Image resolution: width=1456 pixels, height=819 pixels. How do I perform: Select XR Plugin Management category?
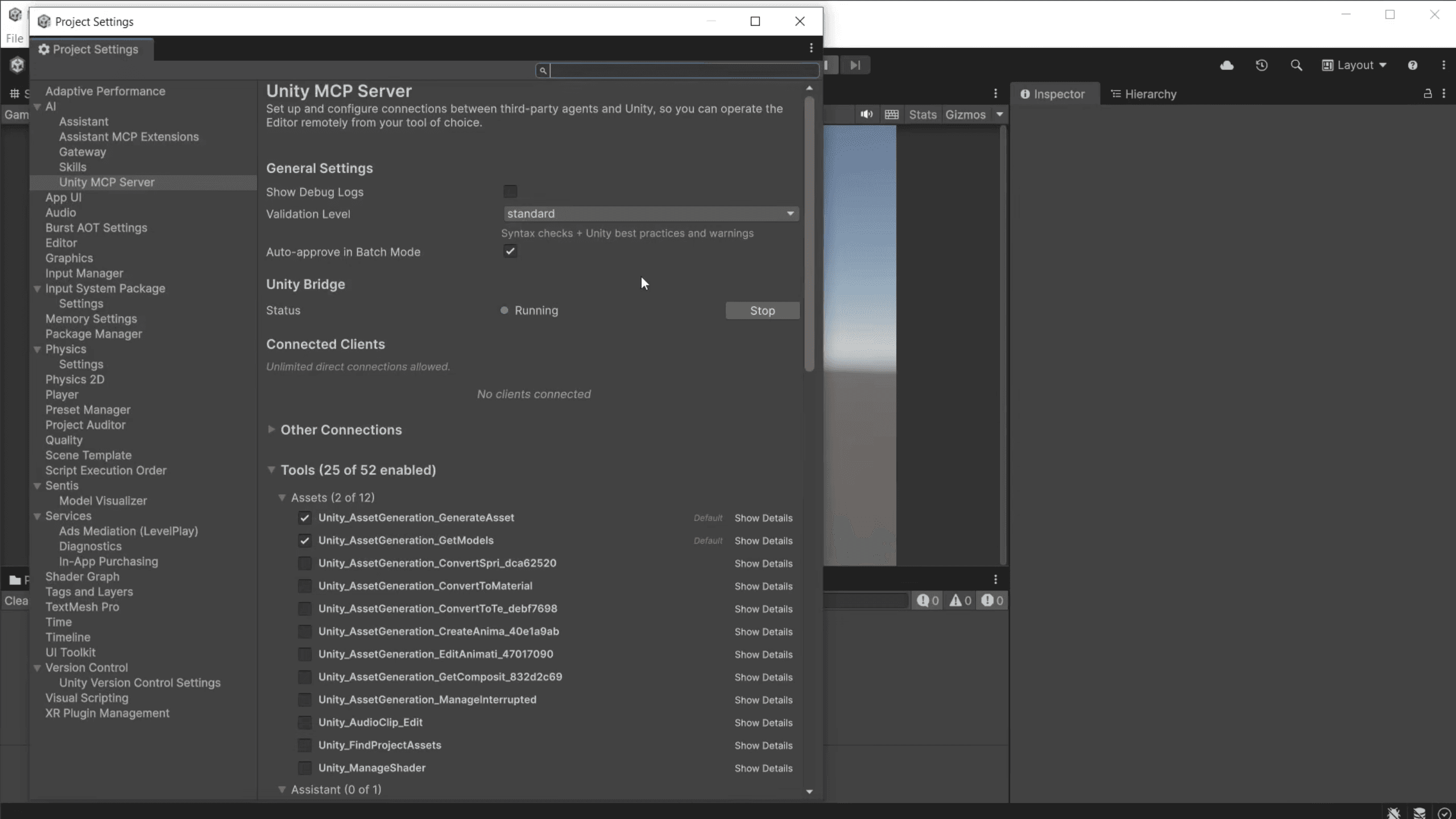point(107,713)
